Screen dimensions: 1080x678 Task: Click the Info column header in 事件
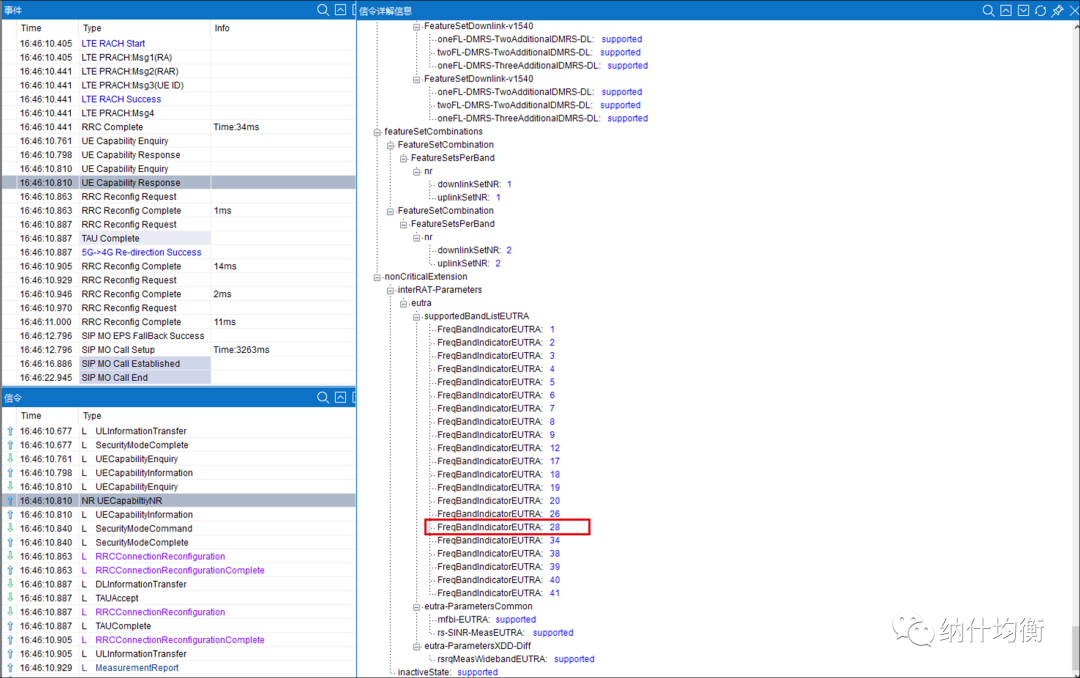222,28
